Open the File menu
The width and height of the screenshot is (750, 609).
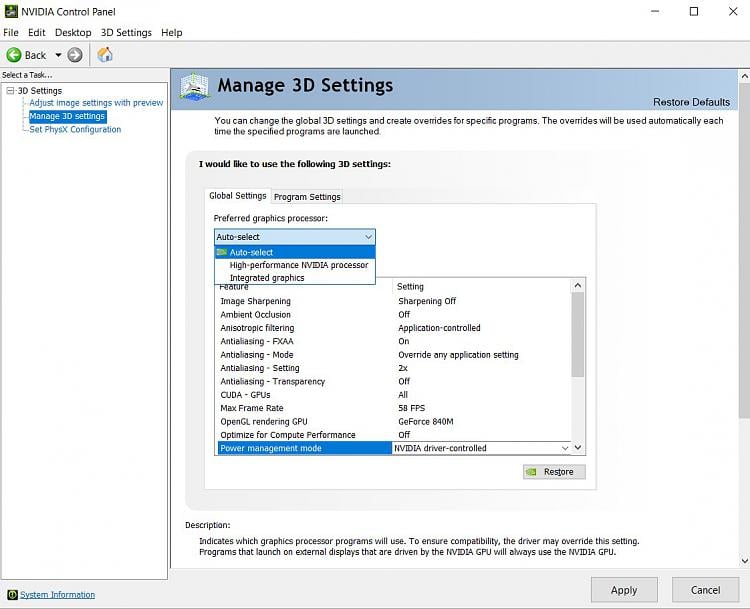(11, 33)
